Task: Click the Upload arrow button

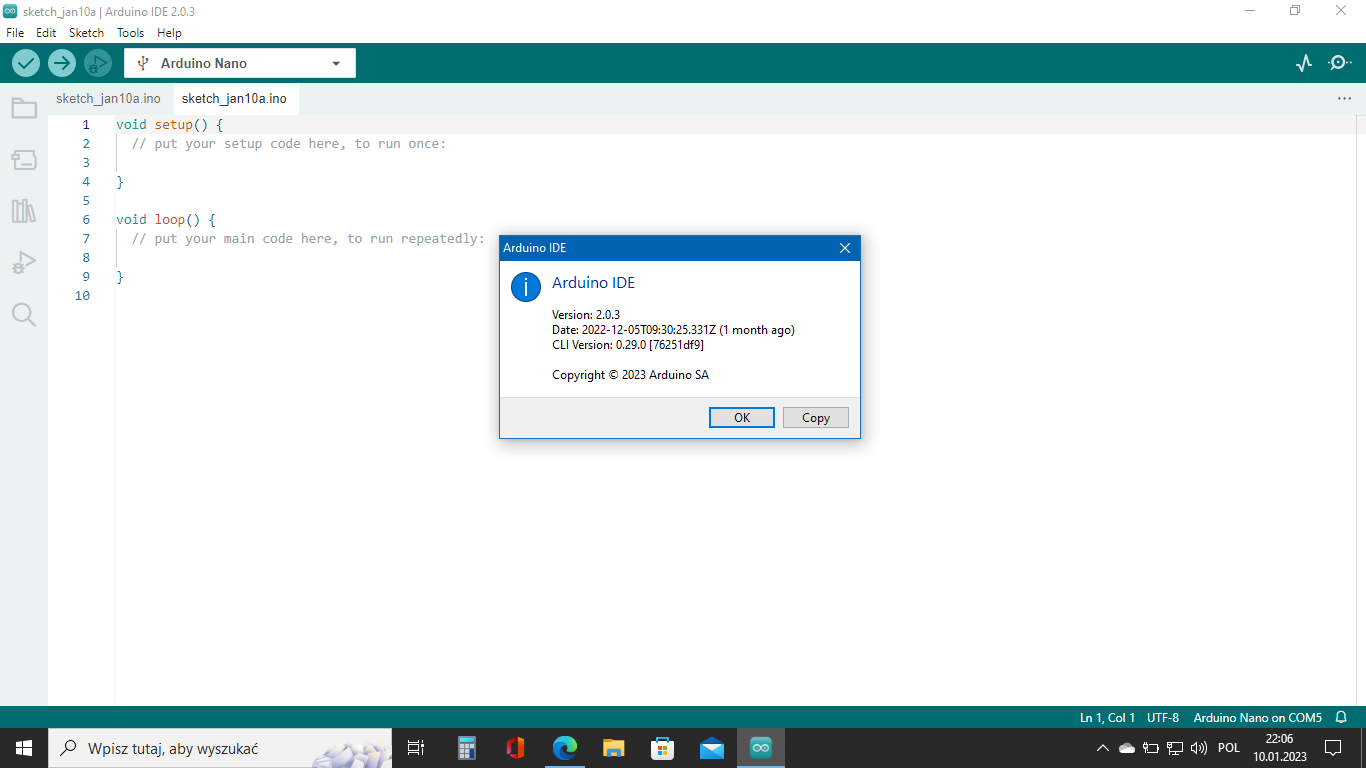Action: tap(62, 63)
